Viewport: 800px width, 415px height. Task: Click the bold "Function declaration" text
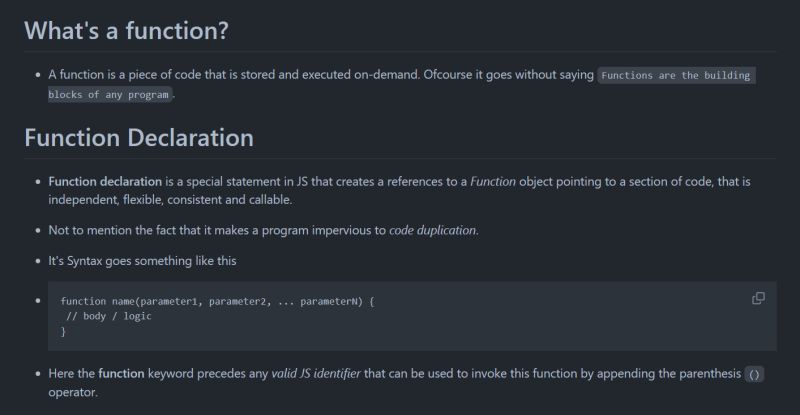click(105, 182)
